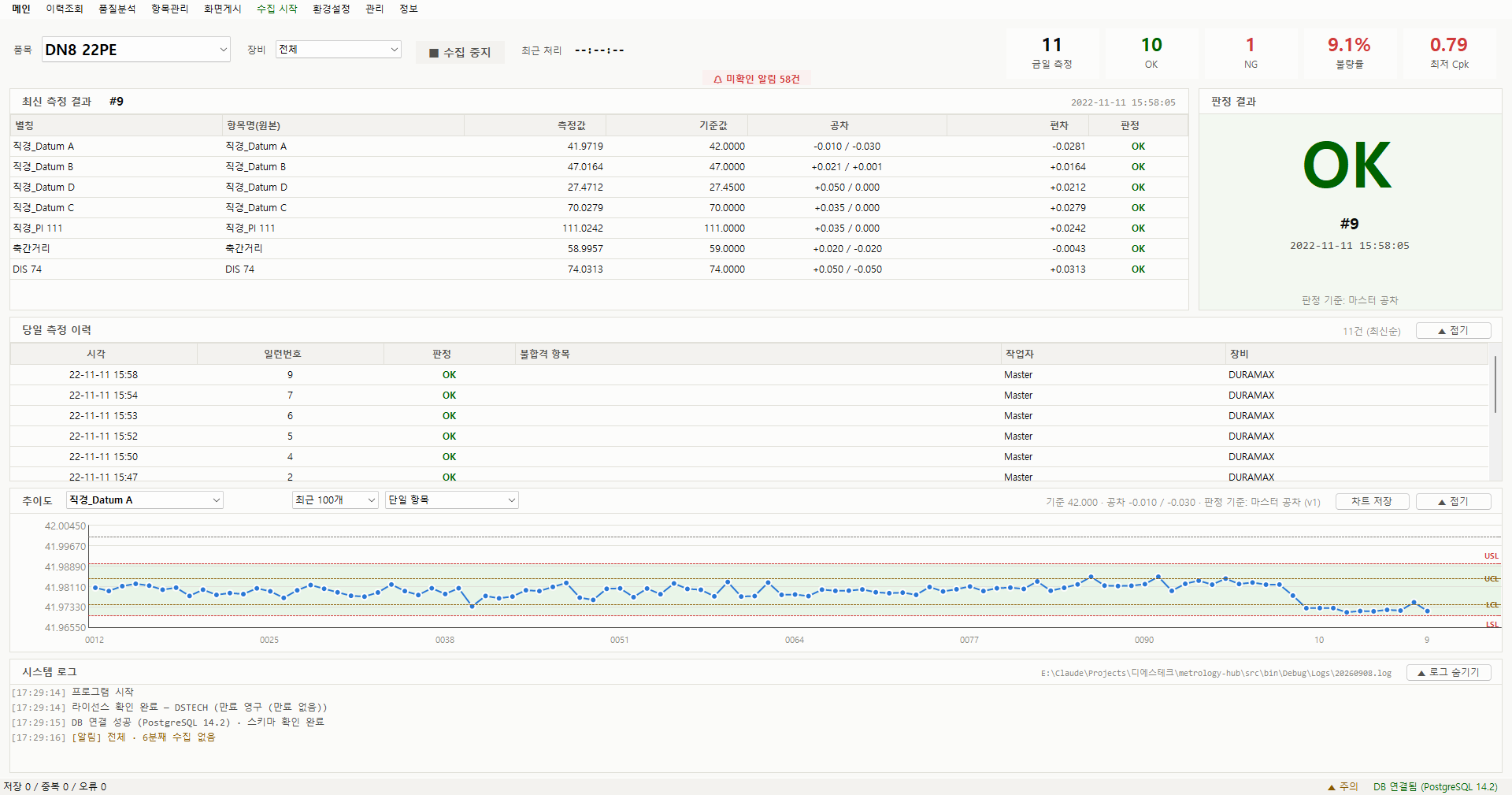Open the 관리 menu
Image resolution: width=1512 pixels, height=795 pixels.
[375, 9]
